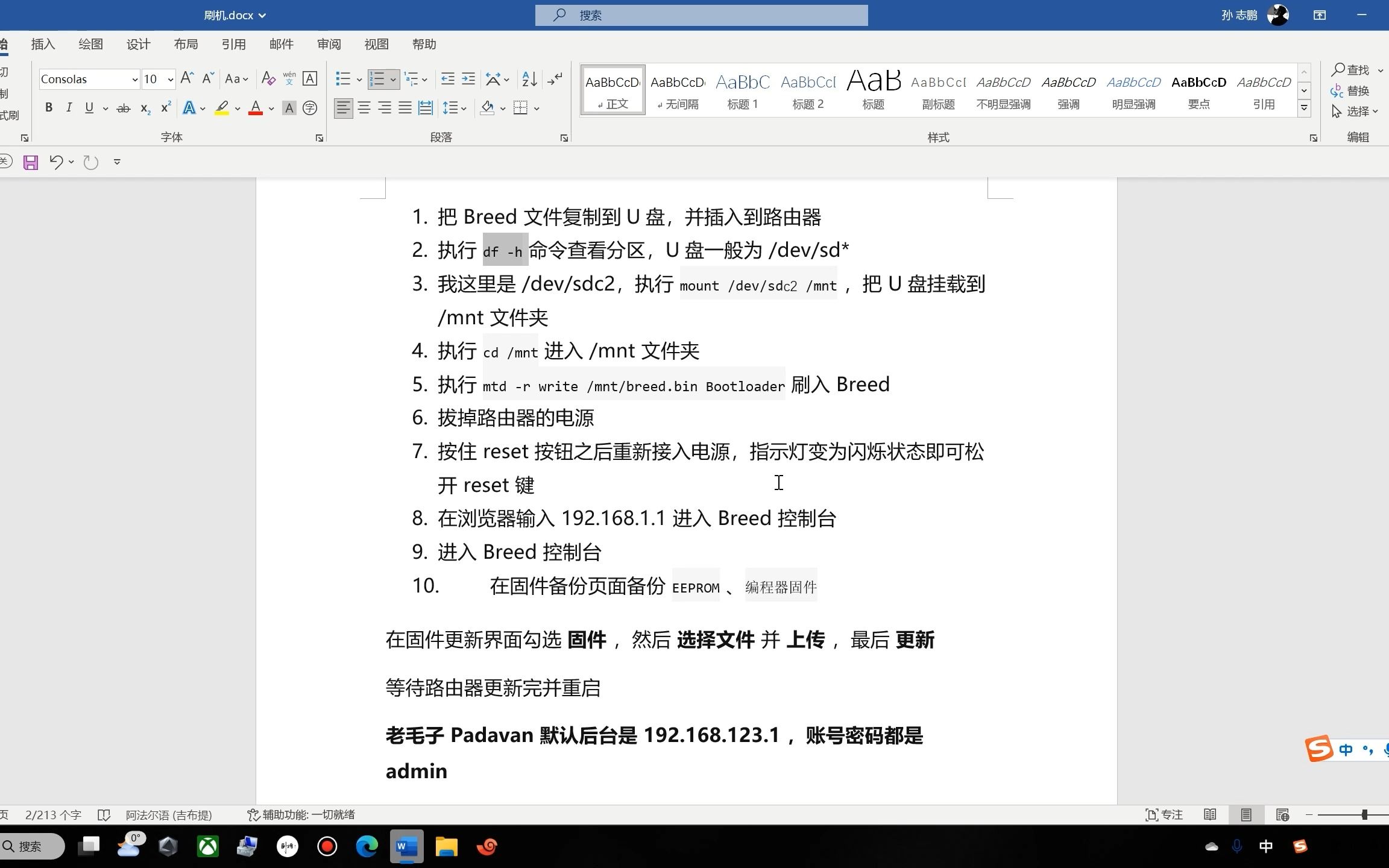
Task: Open font size dropdown
Action: [x=171, y=80]
